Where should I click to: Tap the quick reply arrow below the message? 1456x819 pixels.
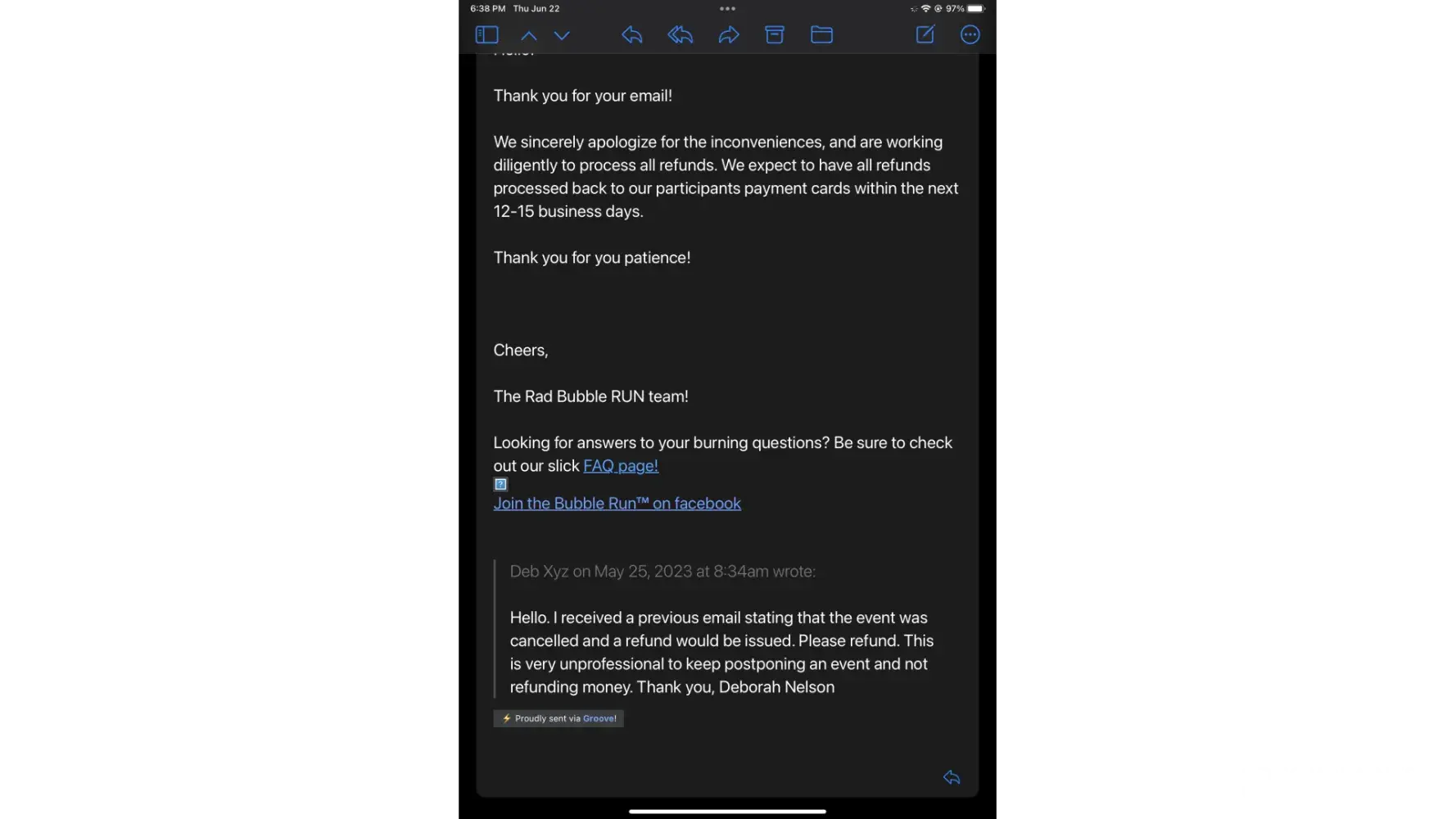coord(952,777)
